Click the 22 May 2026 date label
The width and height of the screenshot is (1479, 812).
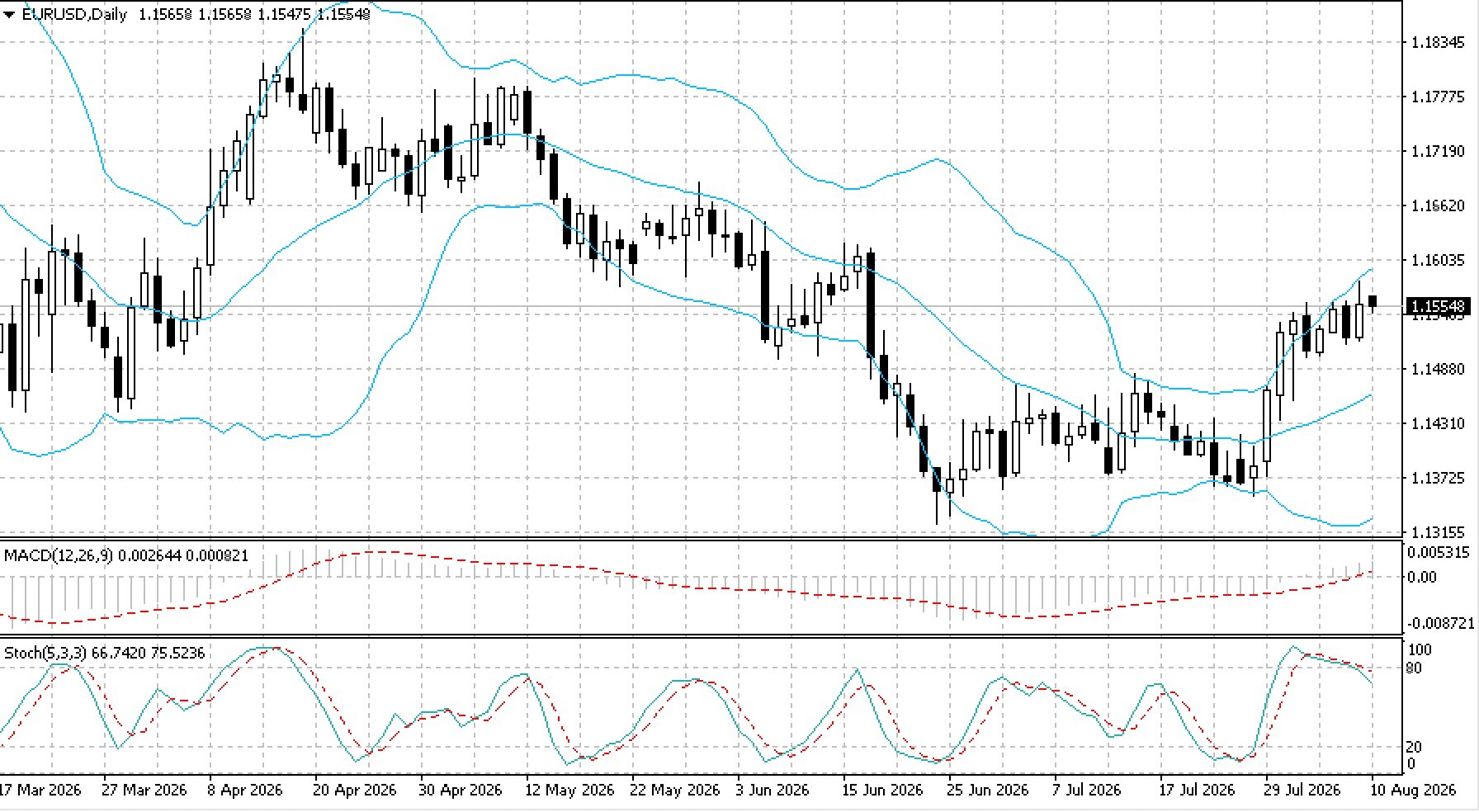pyautogui.click(x=675, y=791)
